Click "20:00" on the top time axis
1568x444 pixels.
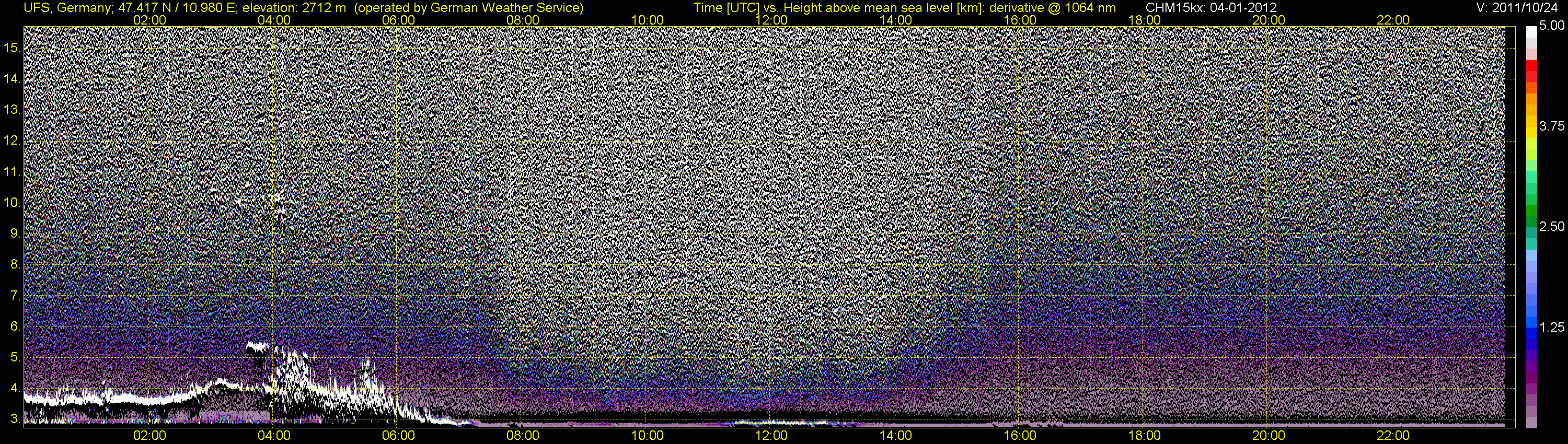(x=1269, y=20)
